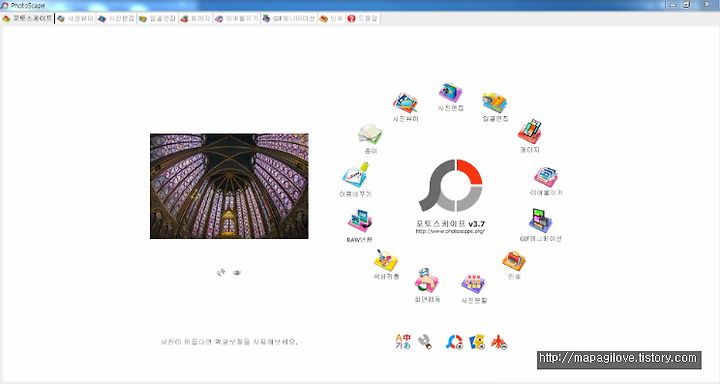Switch to the 사진편집 tab in the top bar
Screen dimensions: 720x384
point(116,18)
